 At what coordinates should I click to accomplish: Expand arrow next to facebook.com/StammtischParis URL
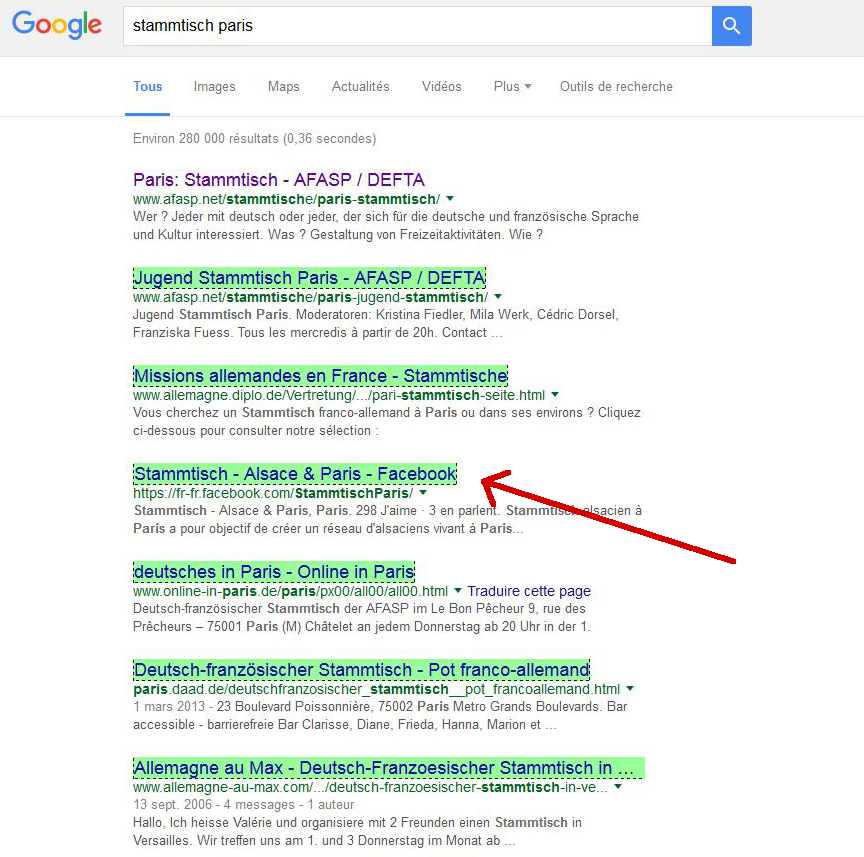pyautogui.click(x=423, y=492)
